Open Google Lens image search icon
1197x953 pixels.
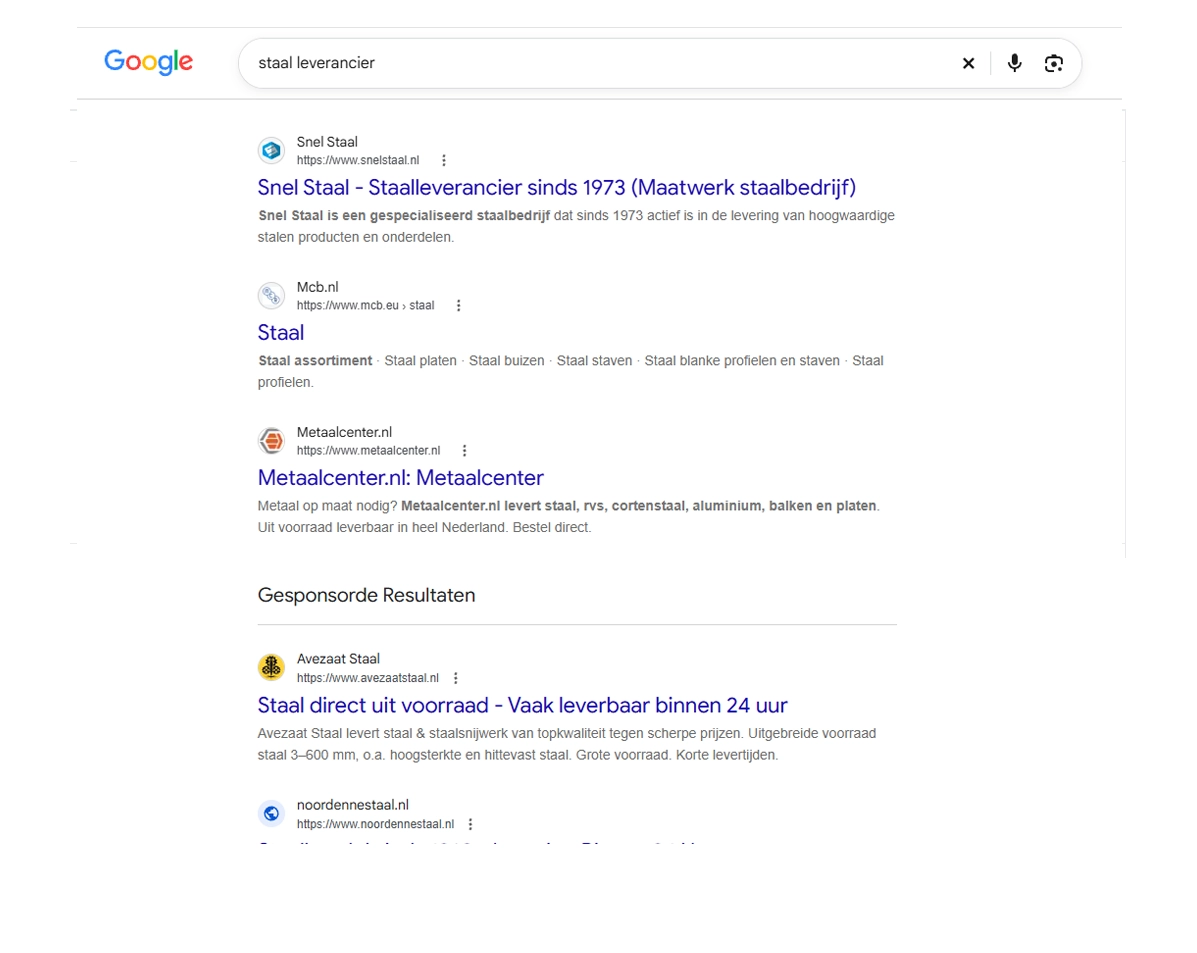point(1053,63)
